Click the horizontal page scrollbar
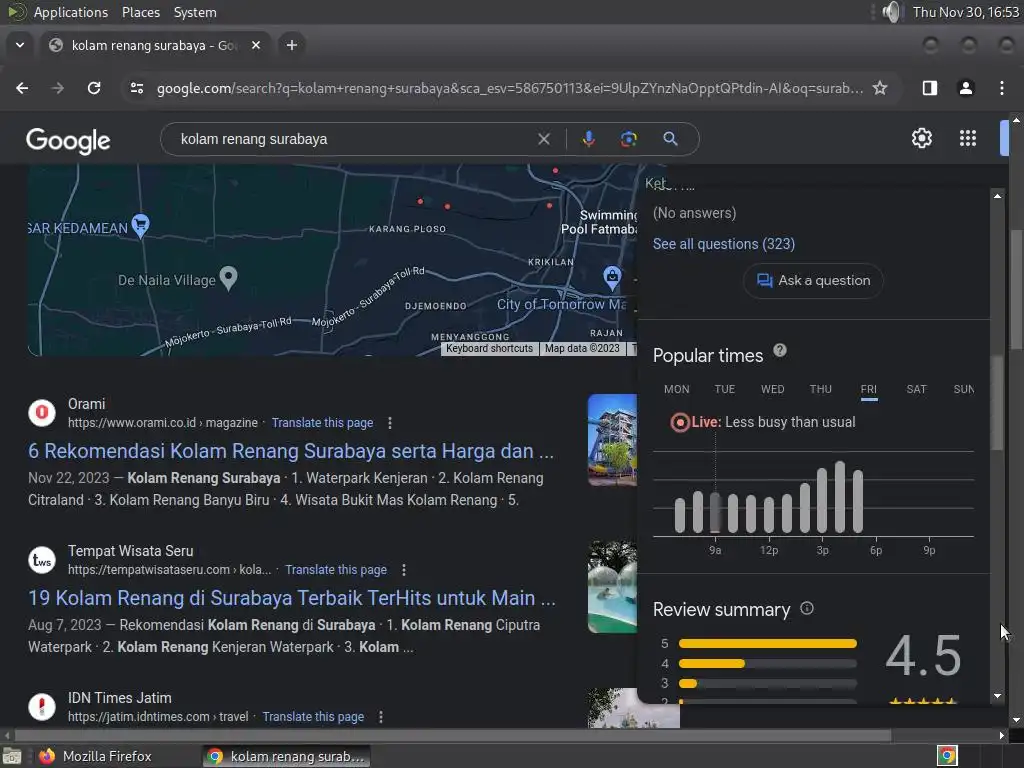This screenshot has width=1024, height=768. point(453,735)
